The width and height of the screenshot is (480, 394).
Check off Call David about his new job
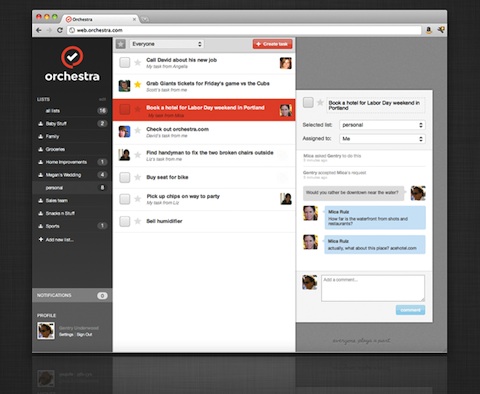click(x=125, y=62)
